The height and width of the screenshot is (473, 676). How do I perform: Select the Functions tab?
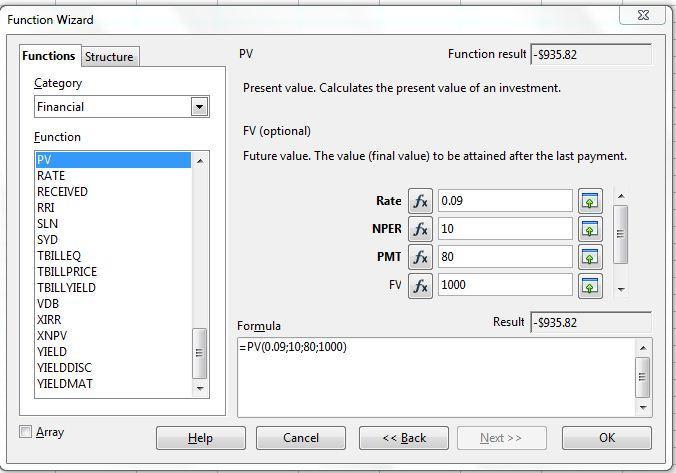[x=49, y=56]
